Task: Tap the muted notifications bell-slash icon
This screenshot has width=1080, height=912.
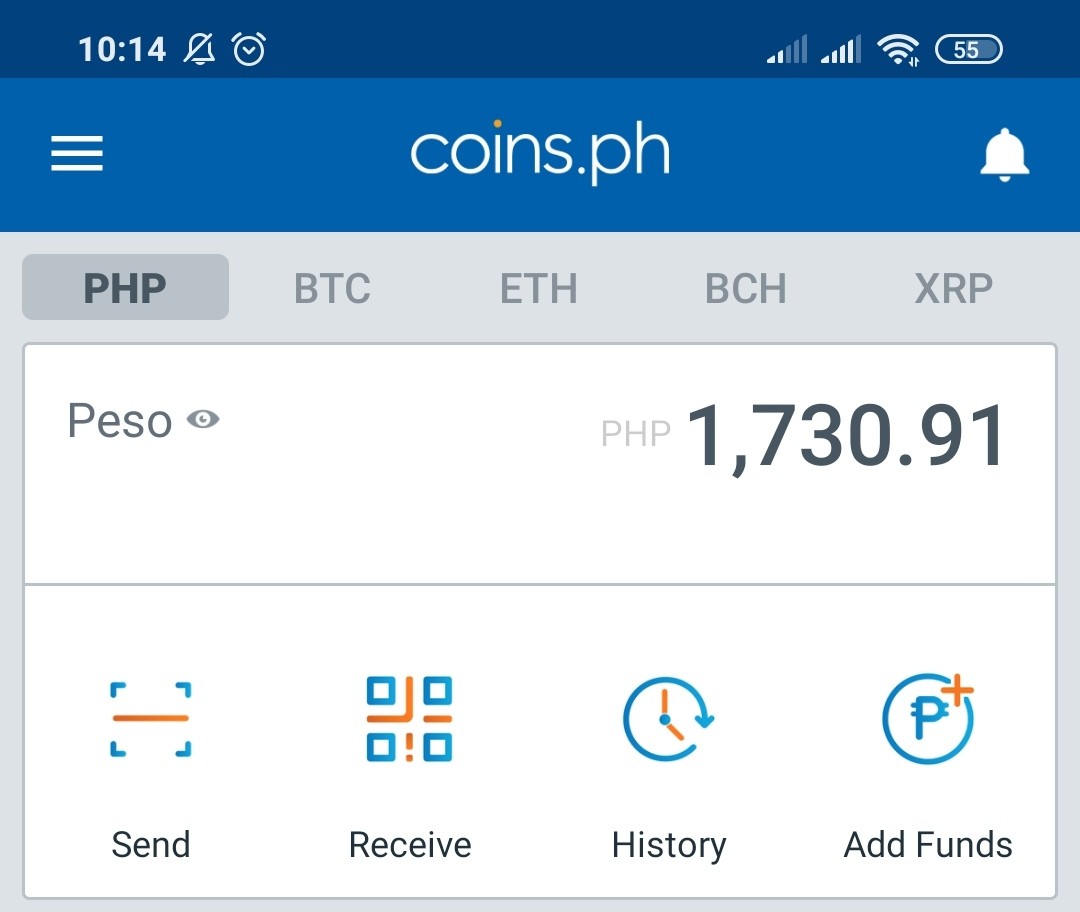Action: 199,49
